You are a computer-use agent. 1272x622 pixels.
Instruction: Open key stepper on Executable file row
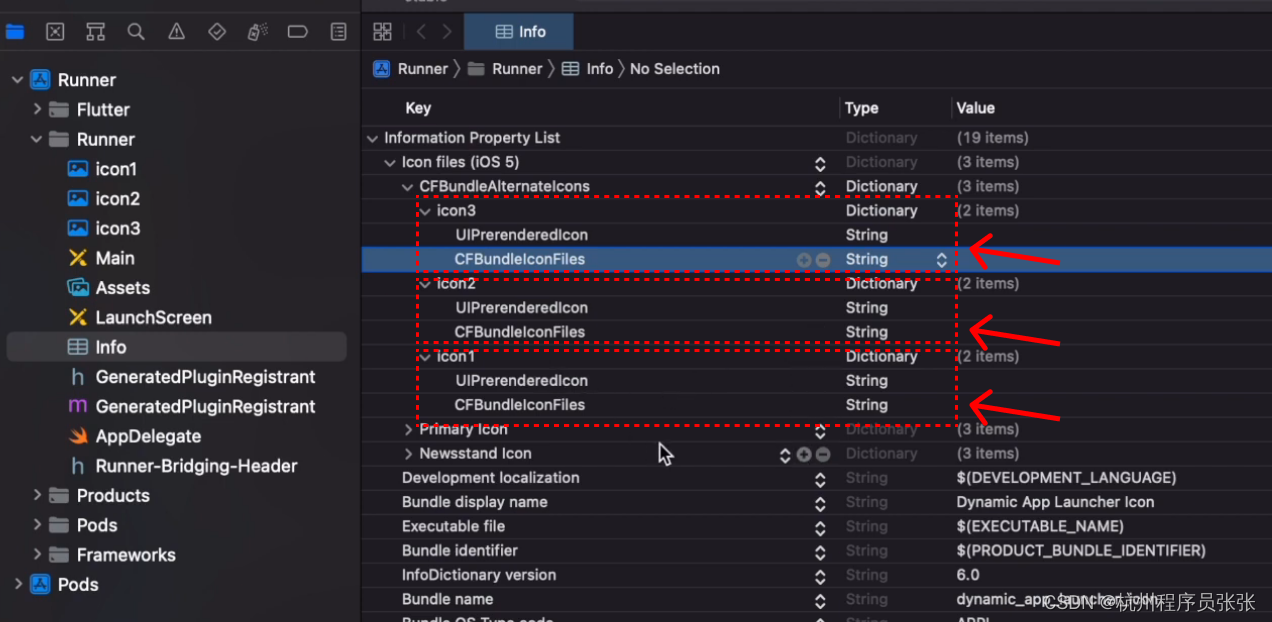(x=820, y=527)
